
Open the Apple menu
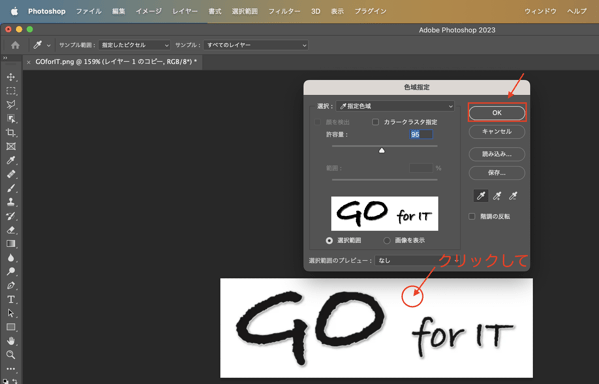14,11
